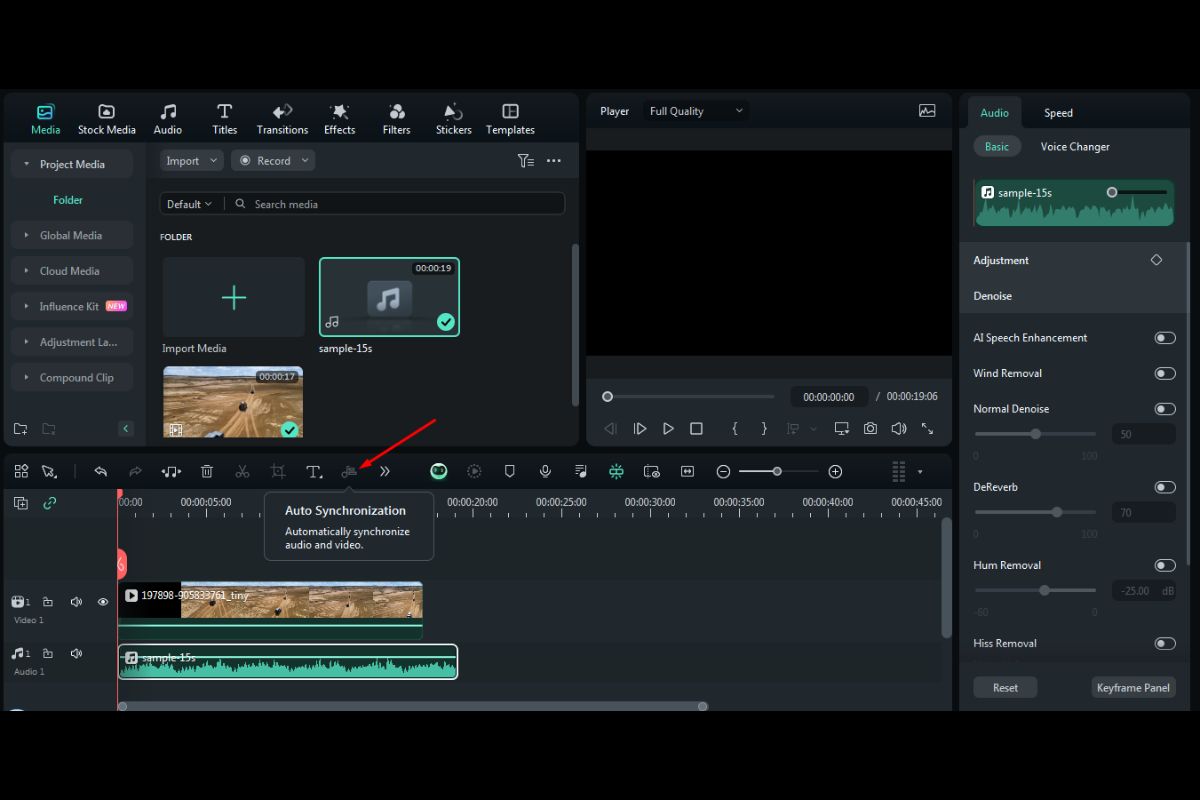The image size is (1200, 800).
Task: Click the zoom-out minus icon on timeline
Action: click(723, 472)
